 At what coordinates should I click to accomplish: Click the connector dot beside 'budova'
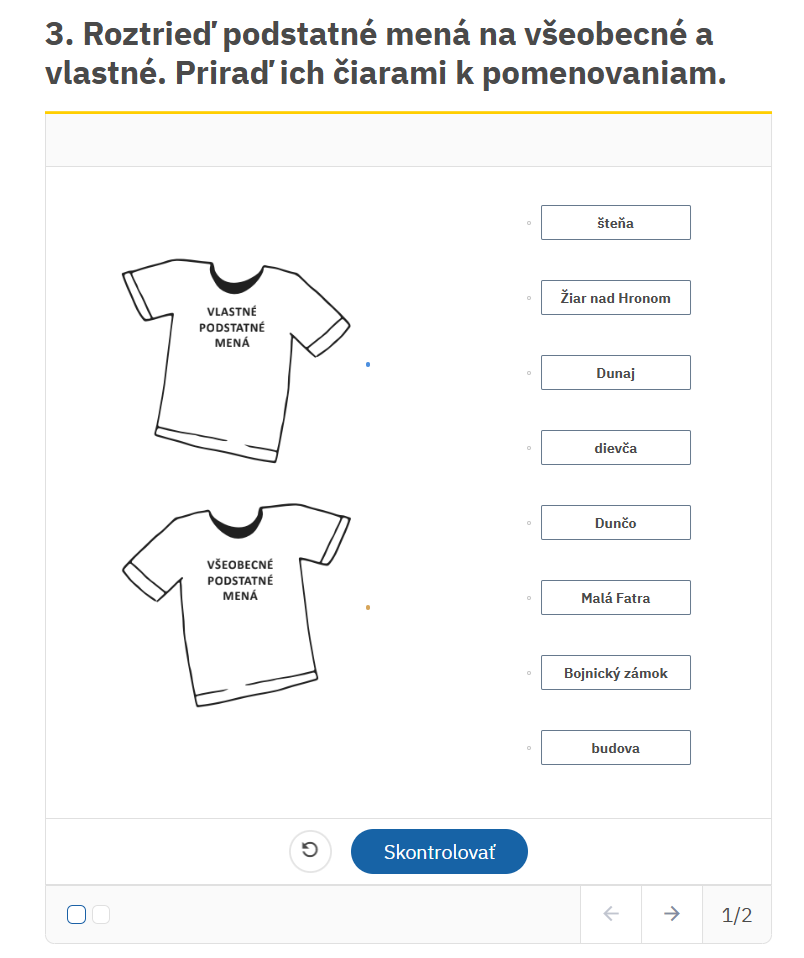[x=529, y=748]
